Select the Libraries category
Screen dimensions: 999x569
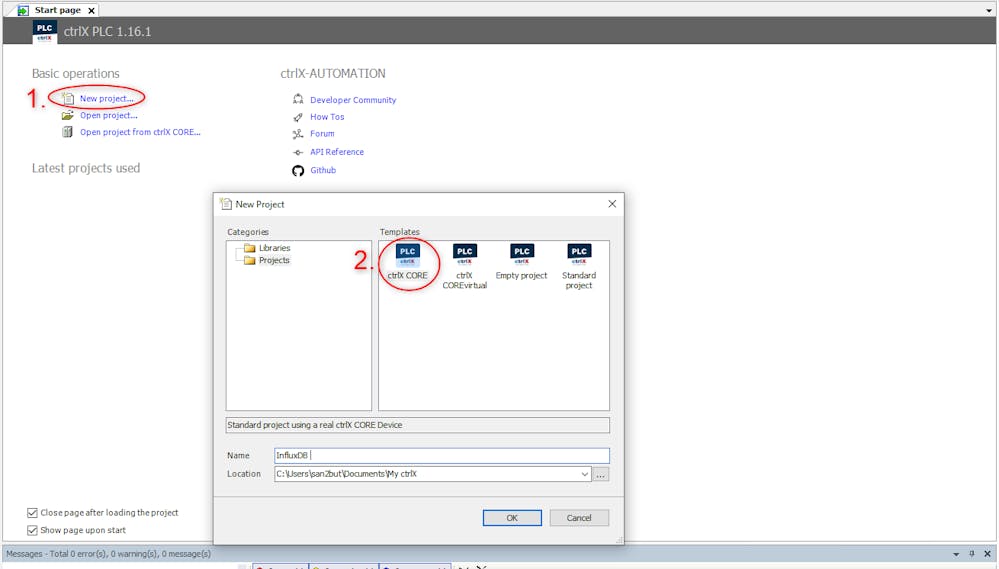tap(275, 248)
